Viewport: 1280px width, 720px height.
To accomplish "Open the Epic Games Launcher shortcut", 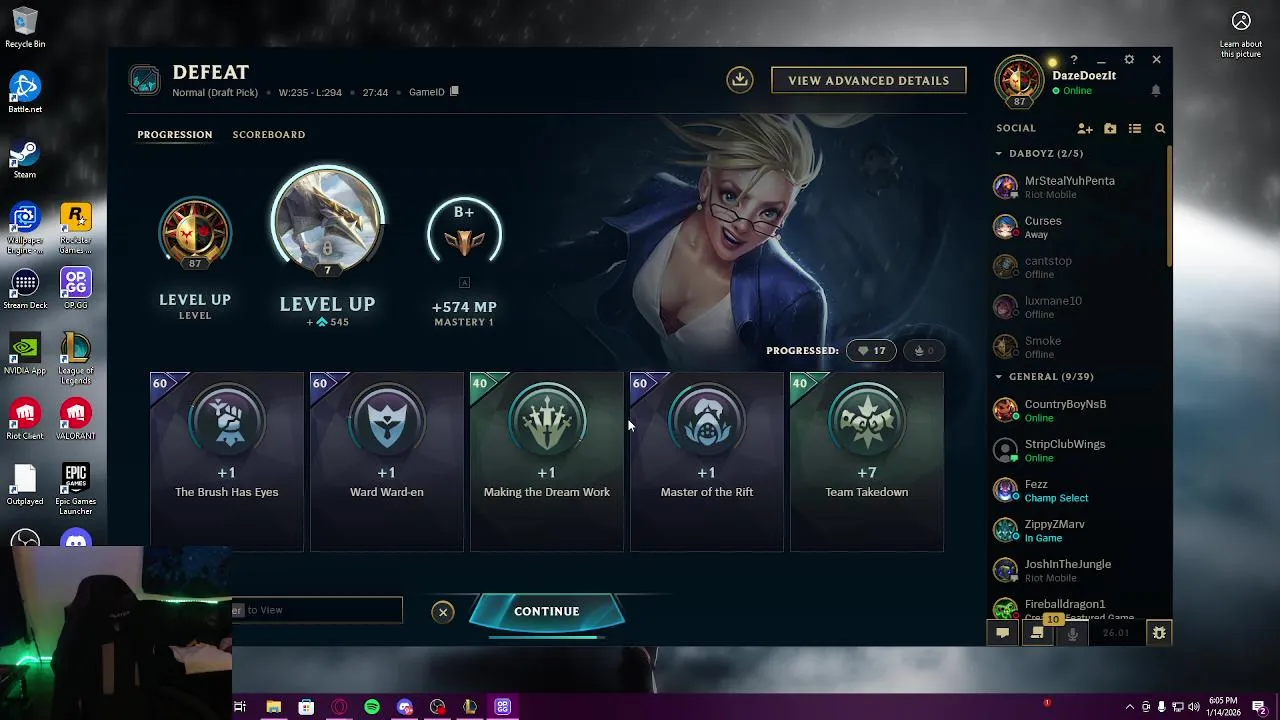I will click(x=76, y=490).
